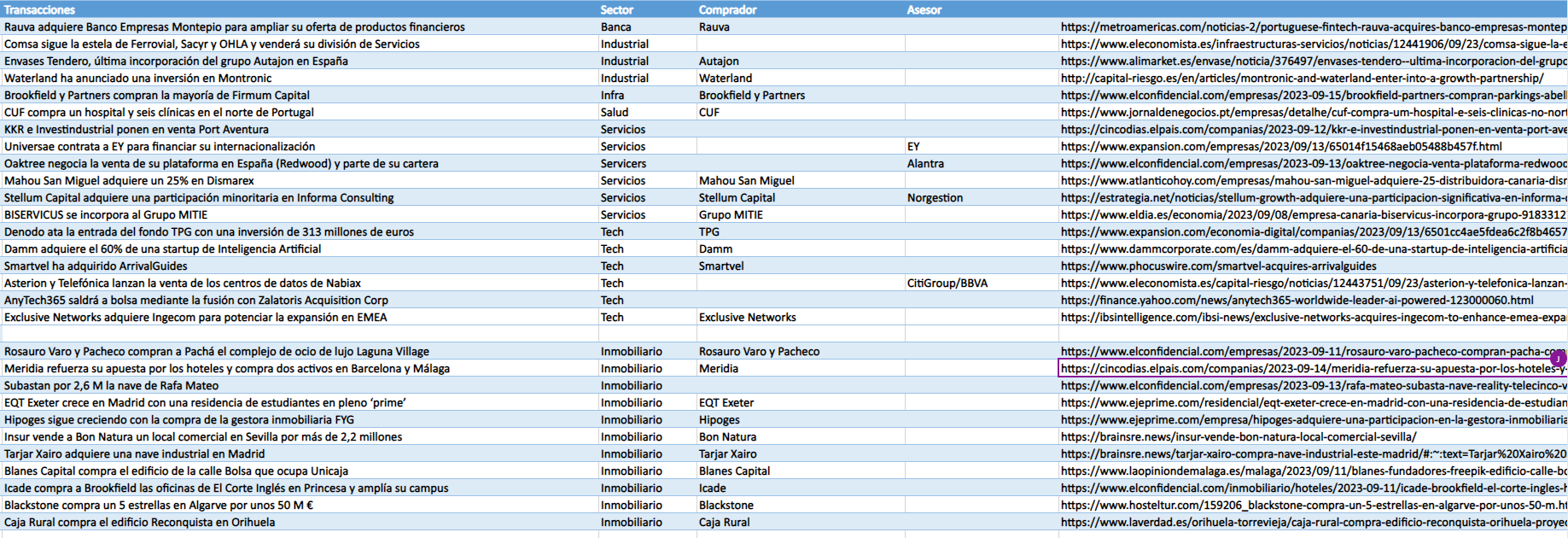Screen dimensions: 1568x538
Task: Select the Transacciones header cell
Action: 299,9
